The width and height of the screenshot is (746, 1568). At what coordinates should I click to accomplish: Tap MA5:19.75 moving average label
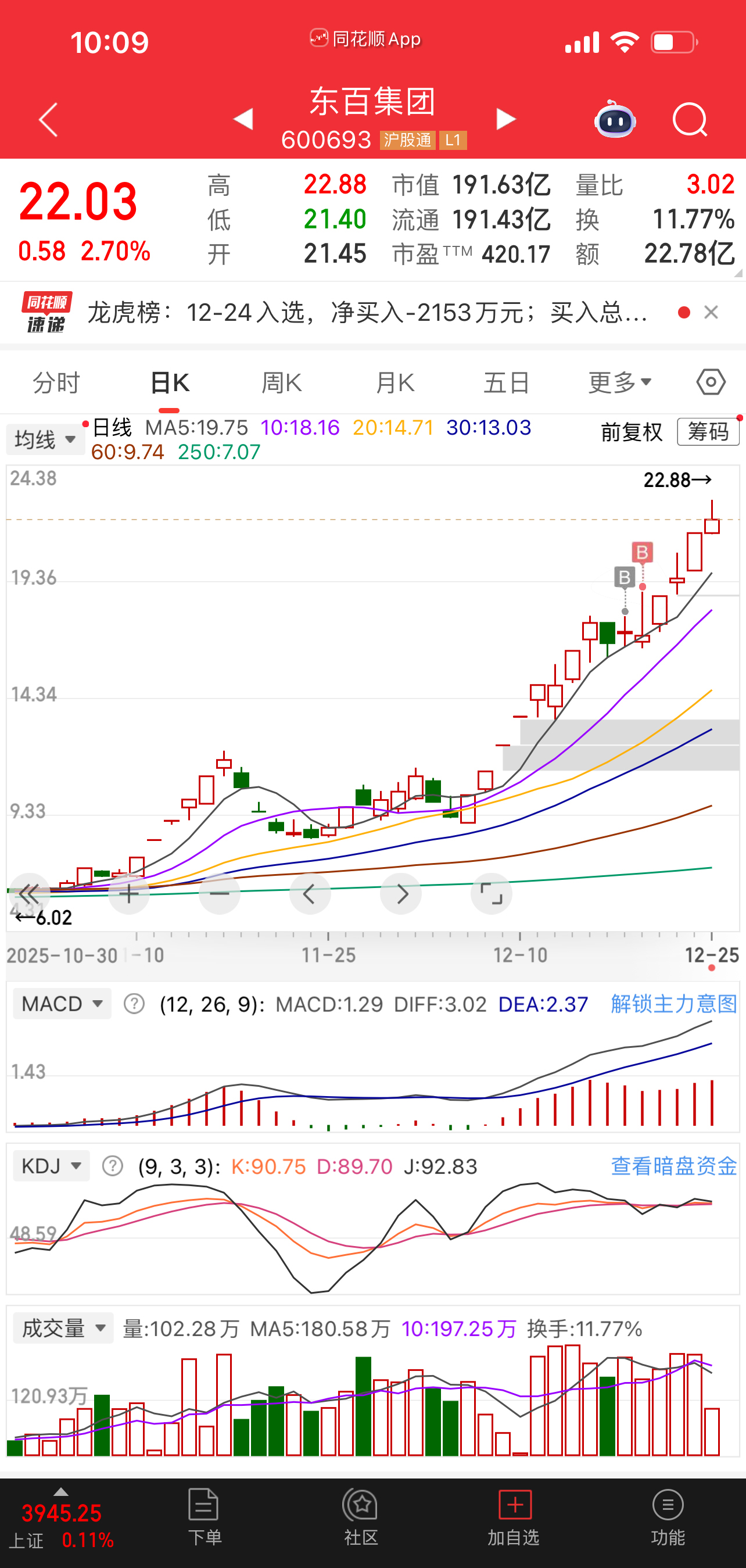click(x=196, y=428)
